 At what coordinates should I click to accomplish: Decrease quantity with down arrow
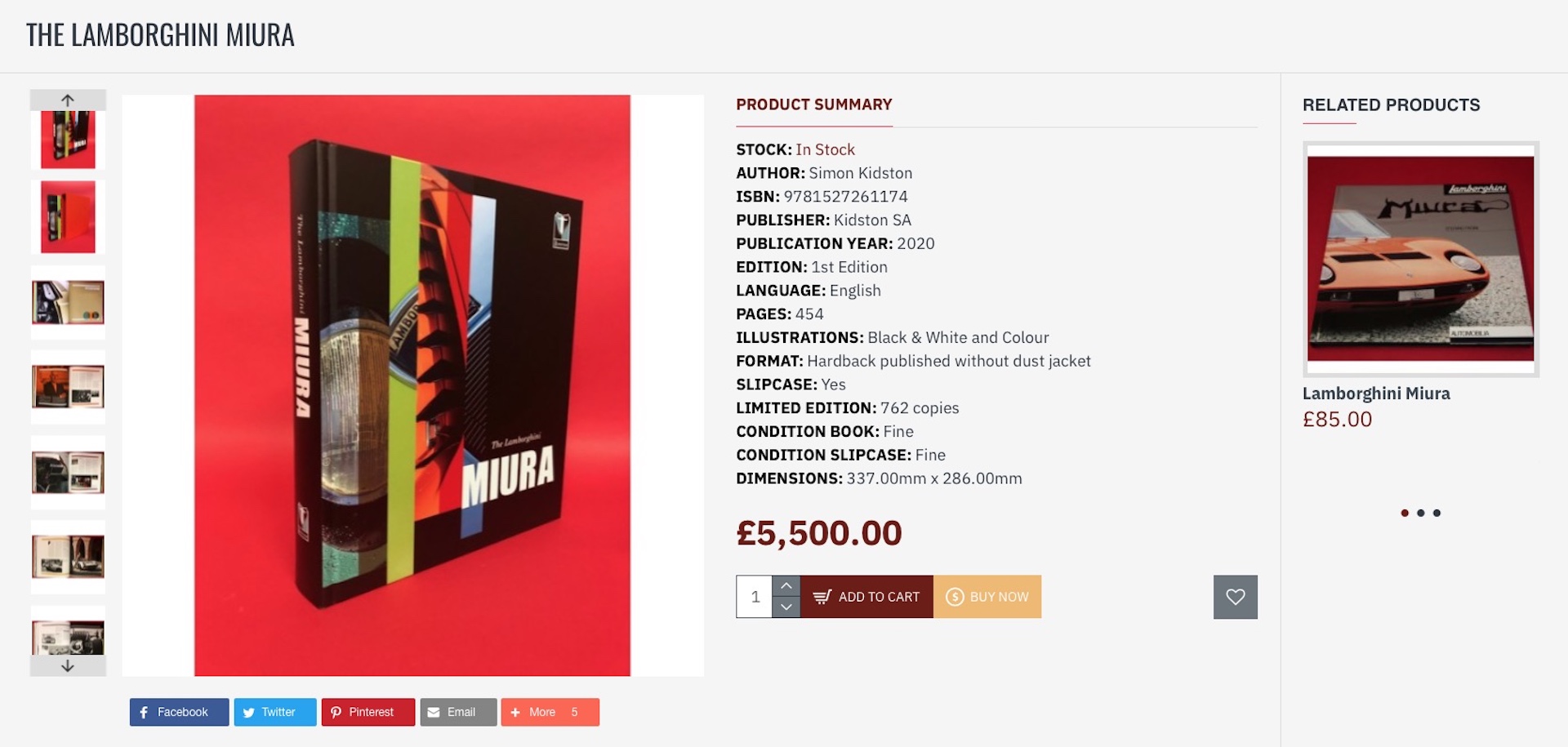coord(786,607)
